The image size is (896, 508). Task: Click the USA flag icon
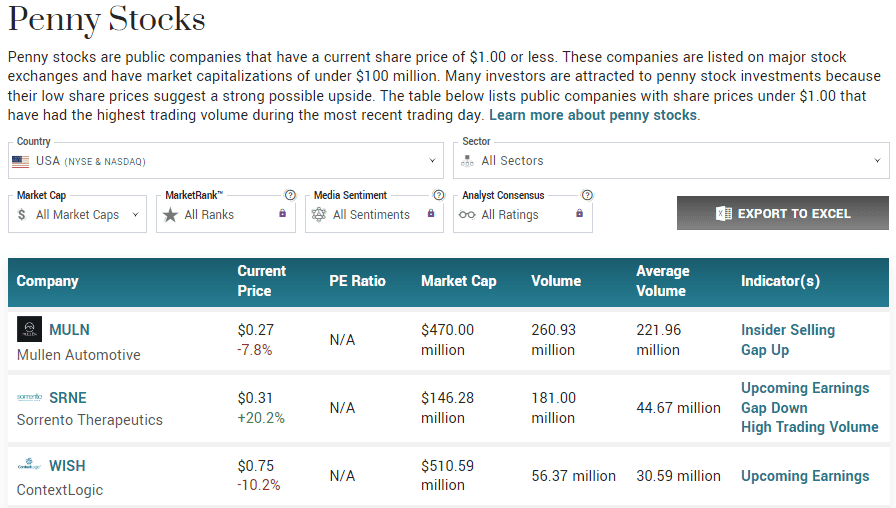21,162
